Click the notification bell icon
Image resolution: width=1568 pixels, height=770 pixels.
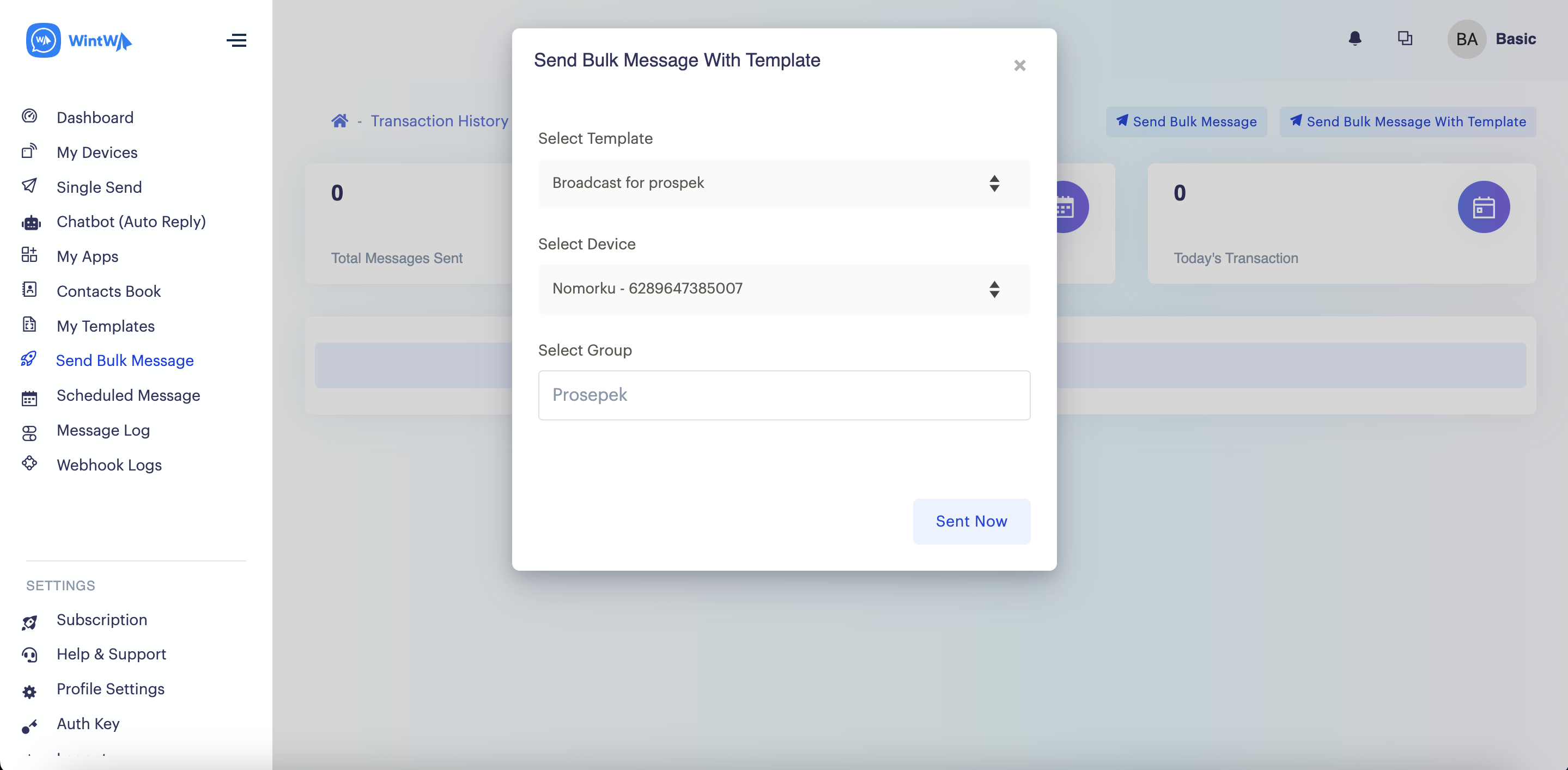point(1354,39)
